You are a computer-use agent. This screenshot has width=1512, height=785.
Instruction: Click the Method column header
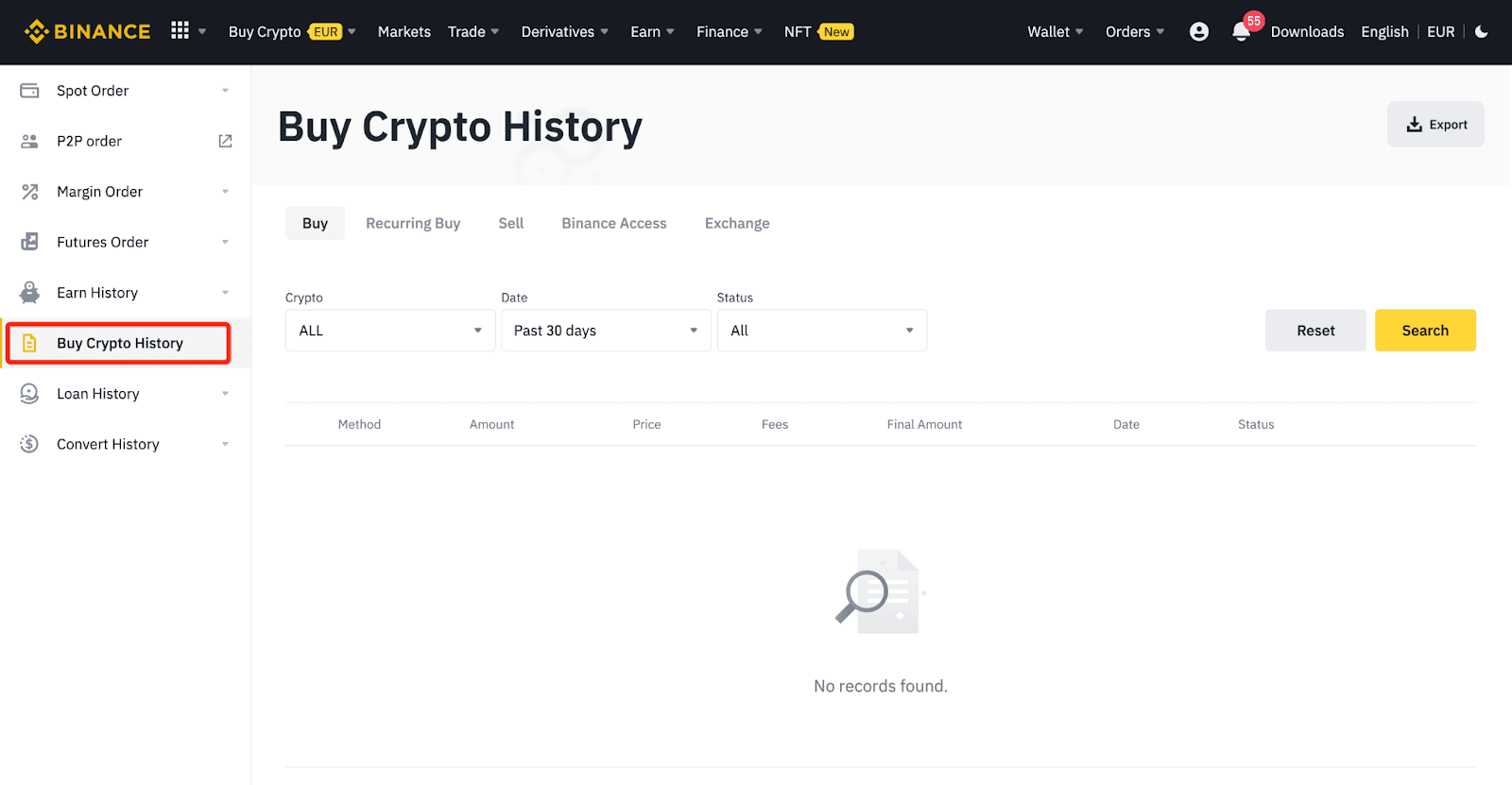pyautogui.click(x=359, y=424)
